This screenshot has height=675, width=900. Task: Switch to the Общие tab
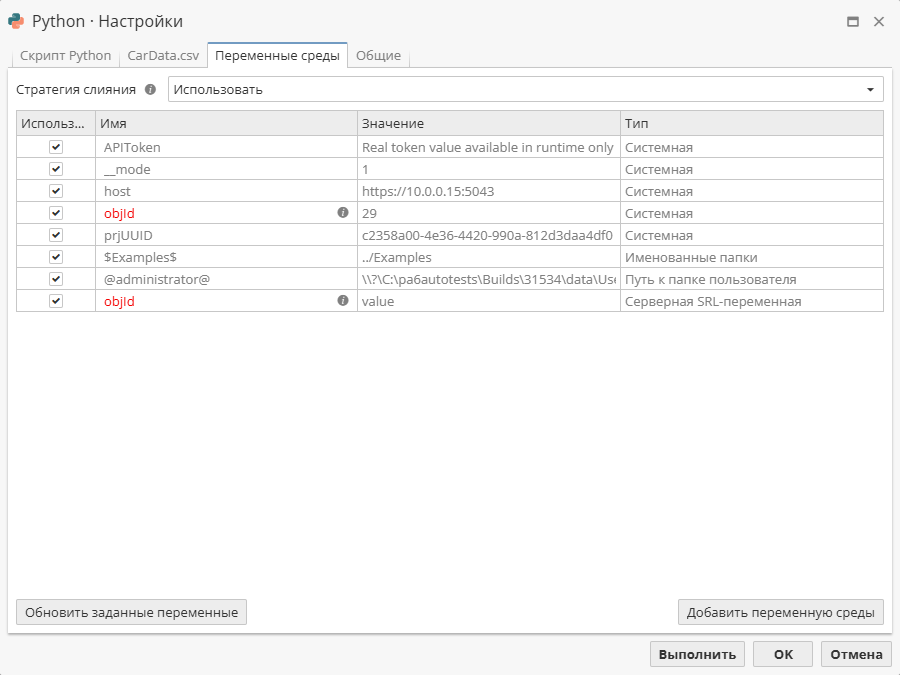380,56
